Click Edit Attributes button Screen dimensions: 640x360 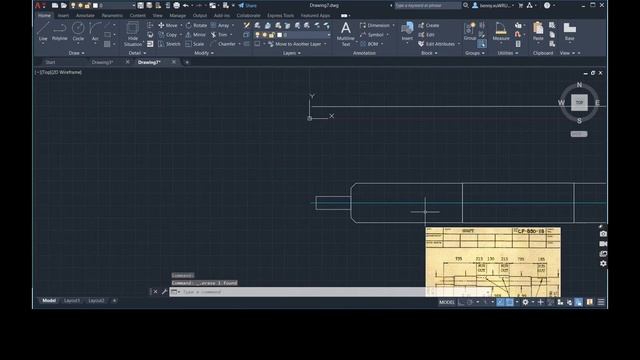436,44
